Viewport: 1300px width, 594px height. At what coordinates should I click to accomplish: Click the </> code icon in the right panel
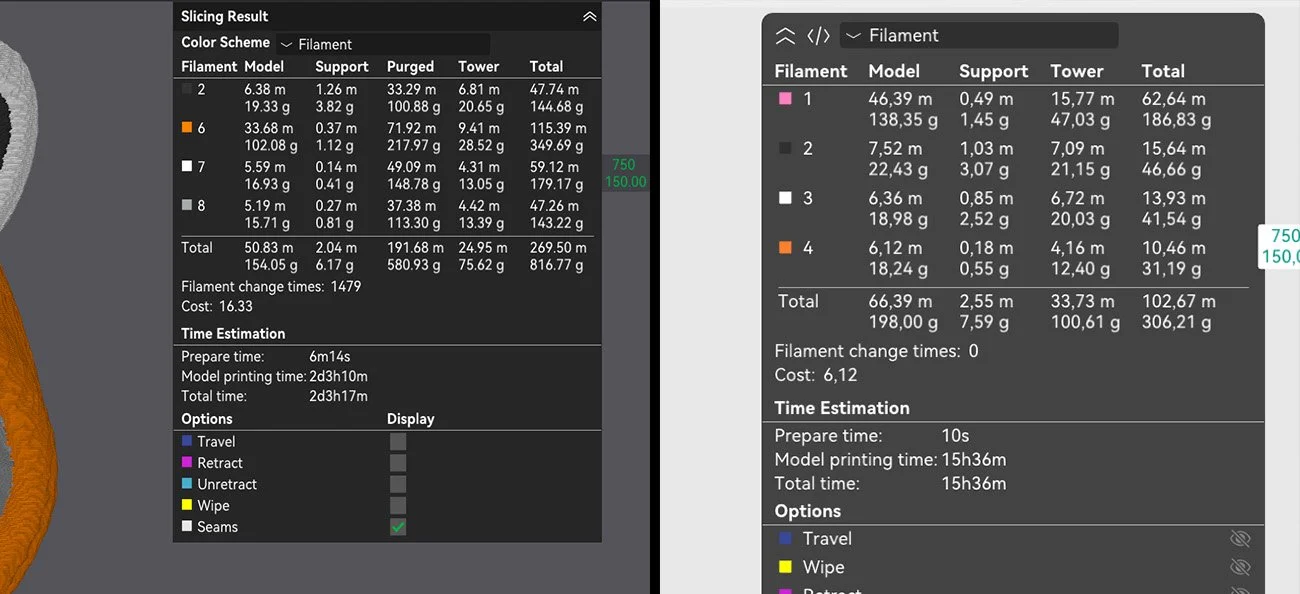[818, 36]
